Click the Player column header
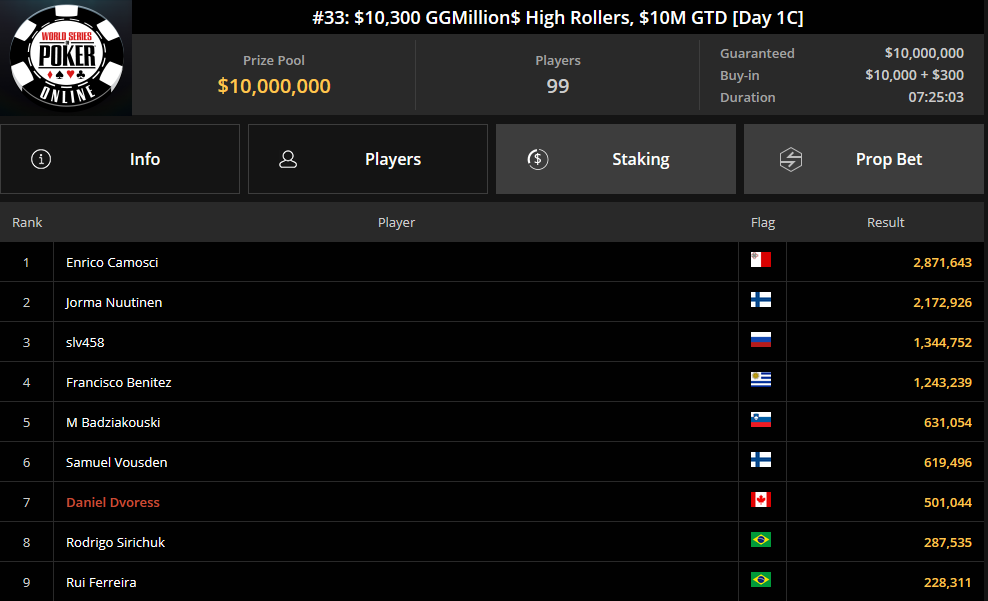This screenshot has height=601, width=988. tap(396, 222)
